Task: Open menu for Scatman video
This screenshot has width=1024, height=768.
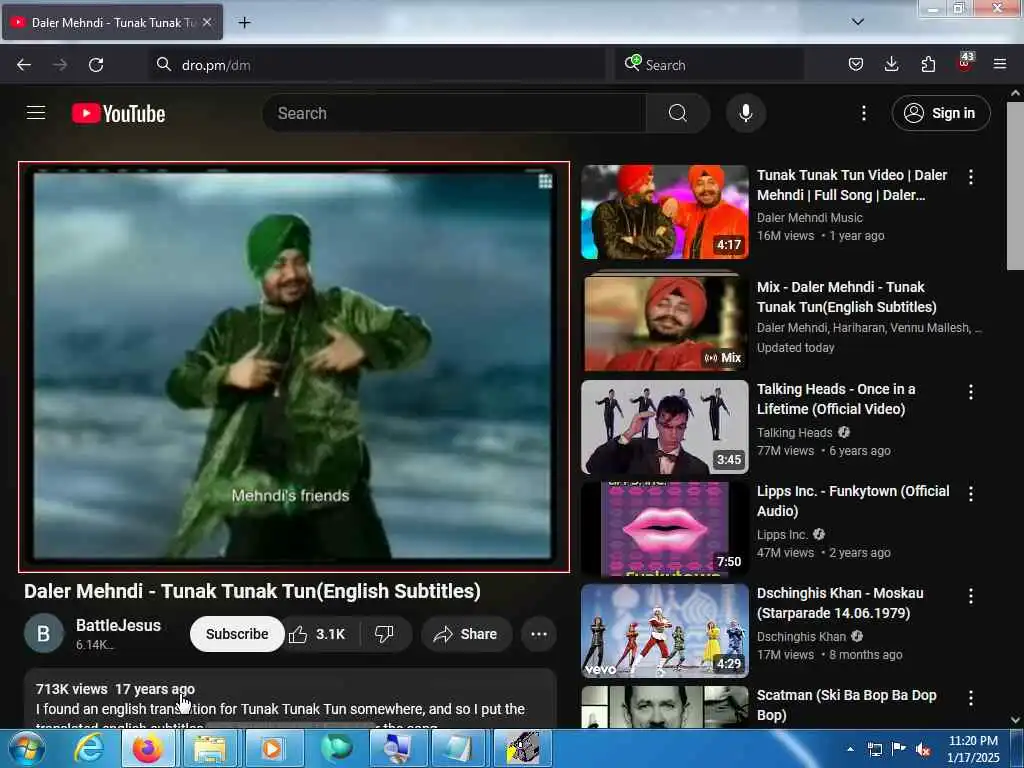Action: (971, 697)
